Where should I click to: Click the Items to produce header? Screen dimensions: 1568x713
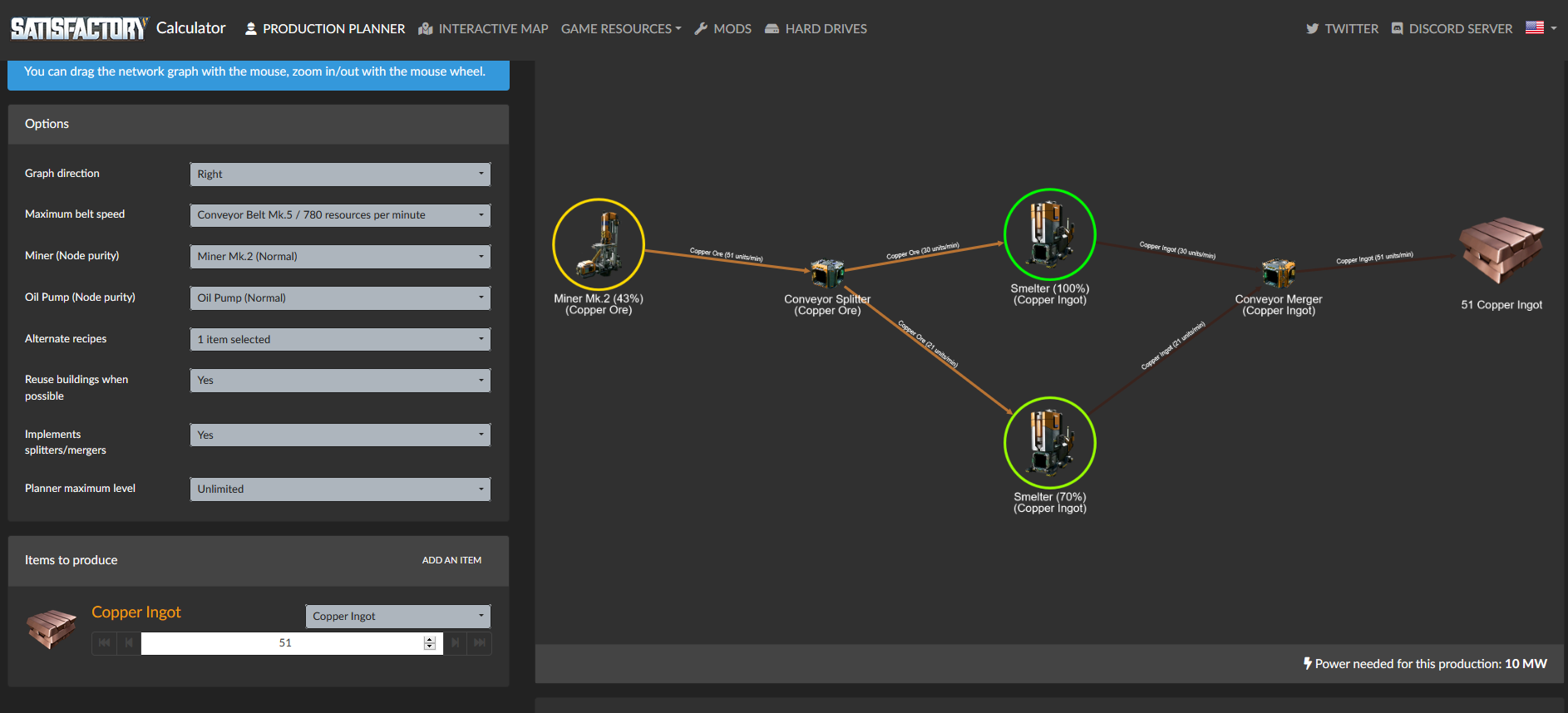click(x=259, y=560)
